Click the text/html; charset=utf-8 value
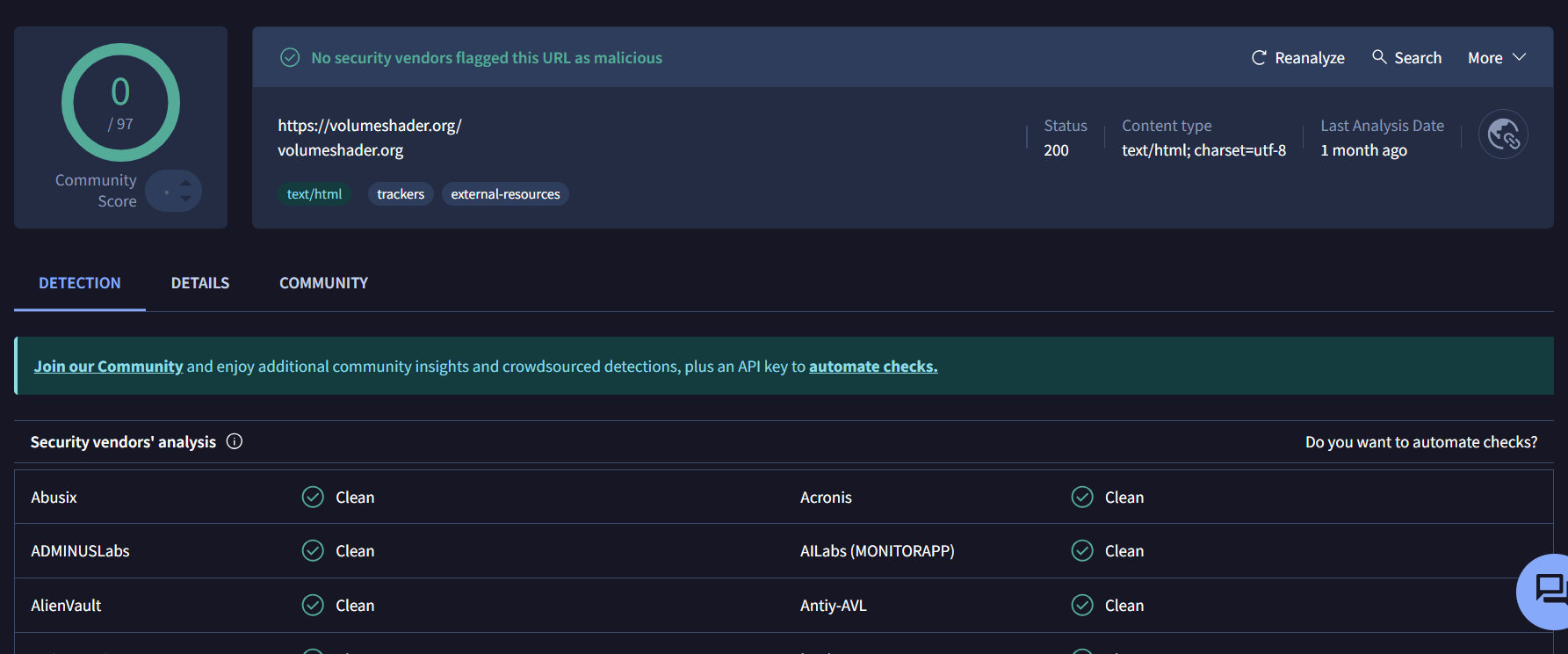 1203,150
